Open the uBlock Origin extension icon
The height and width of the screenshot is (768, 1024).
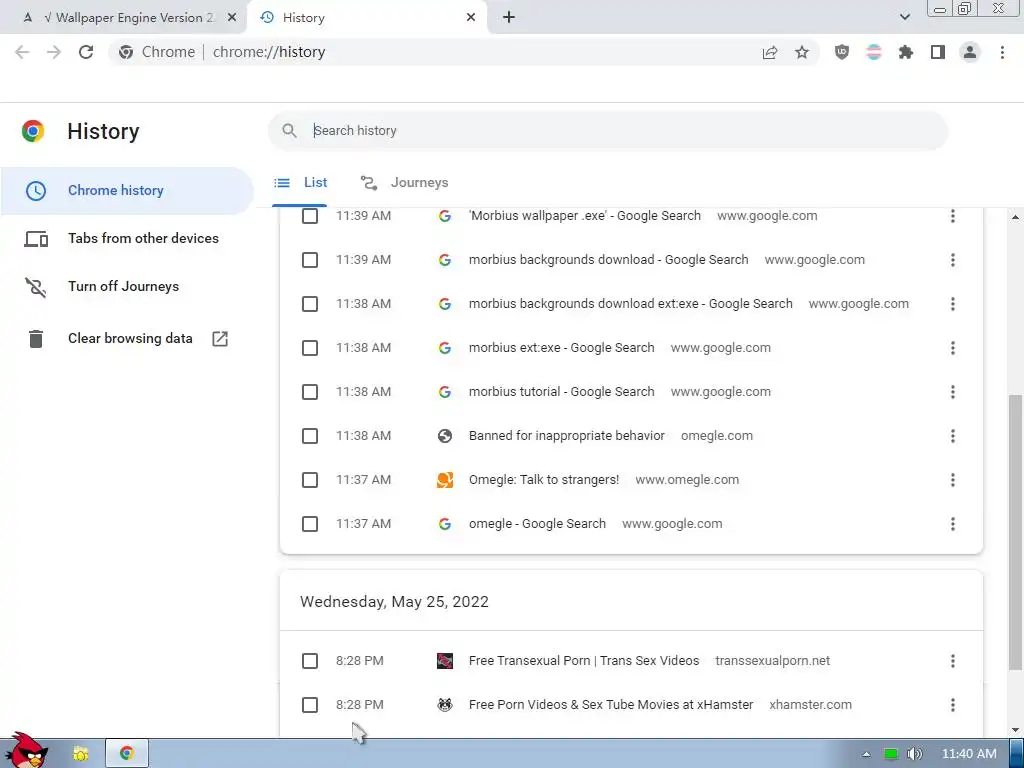coord(842,52)
